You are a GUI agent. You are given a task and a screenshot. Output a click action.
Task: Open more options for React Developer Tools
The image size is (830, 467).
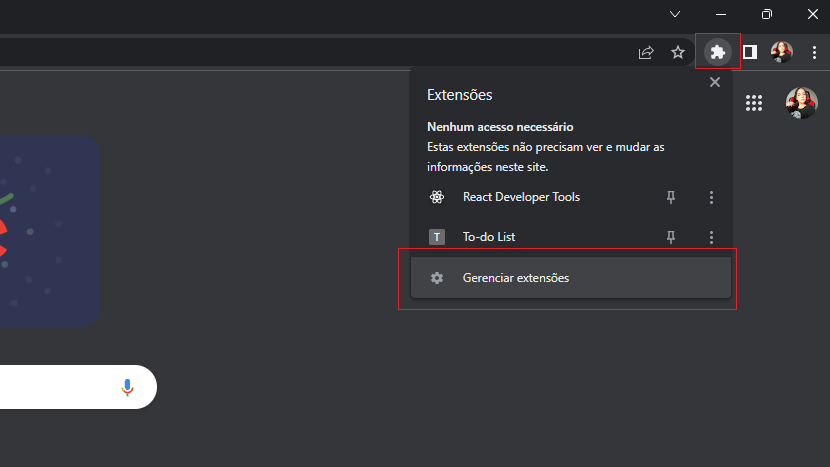pos(711,197)
